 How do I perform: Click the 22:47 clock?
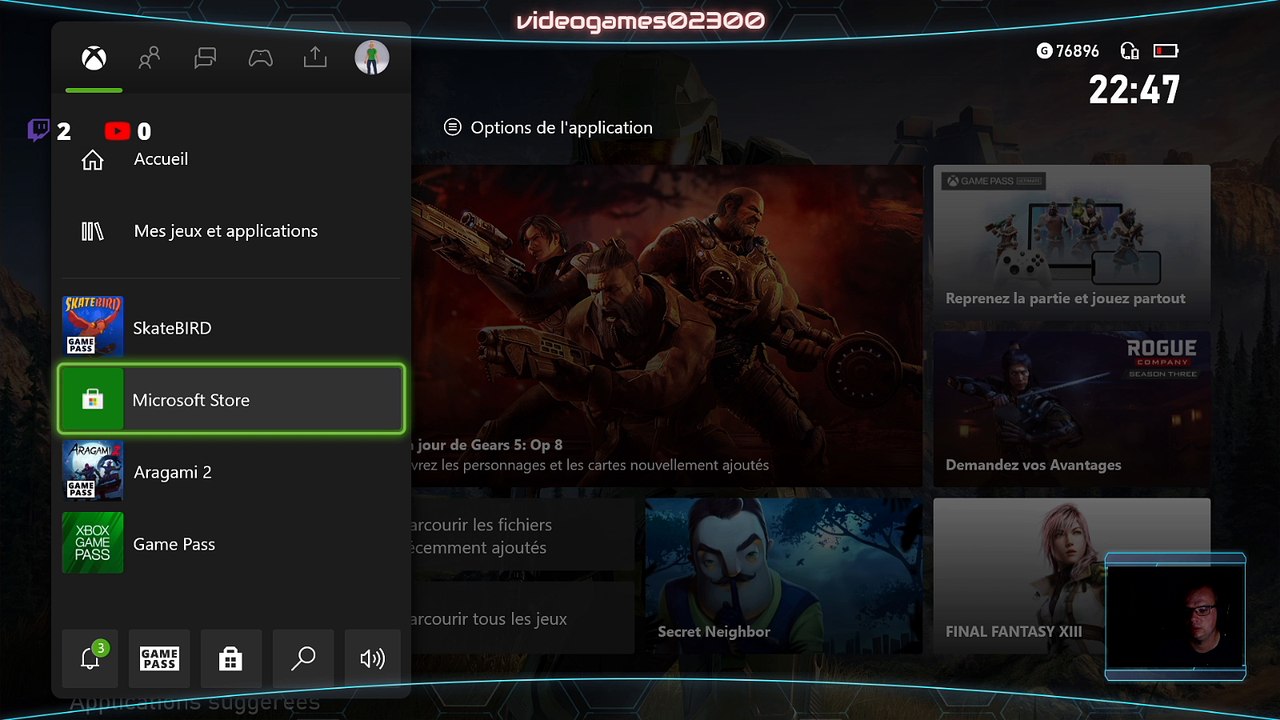[x=1134, y=91]
